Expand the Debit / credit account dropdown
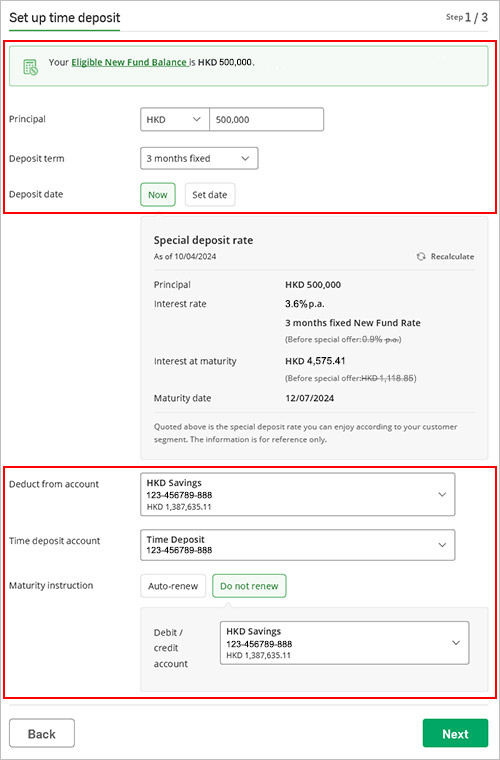This screenshot has height=760, width=500. 344,643
